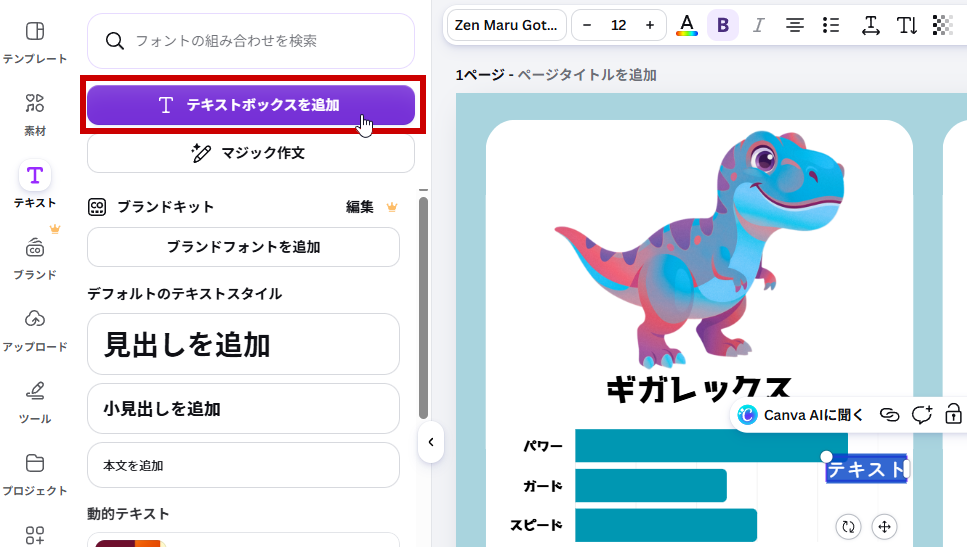Viewport: 967px width, 547px height.
Task: Click 編集 next to ブランドキット
Action: (x=360, y=207)
